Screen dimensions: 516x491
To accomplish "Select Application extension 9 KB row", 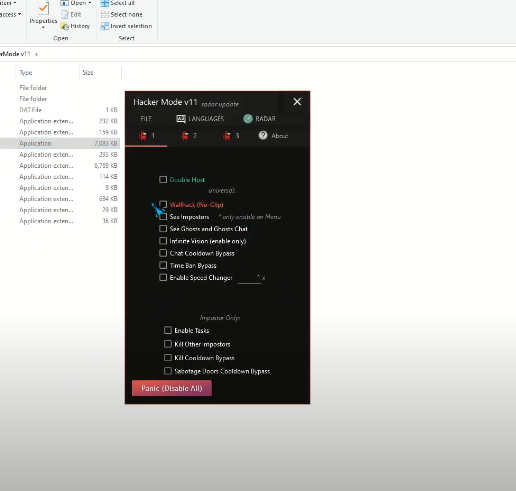I will [x=60, y=188].
